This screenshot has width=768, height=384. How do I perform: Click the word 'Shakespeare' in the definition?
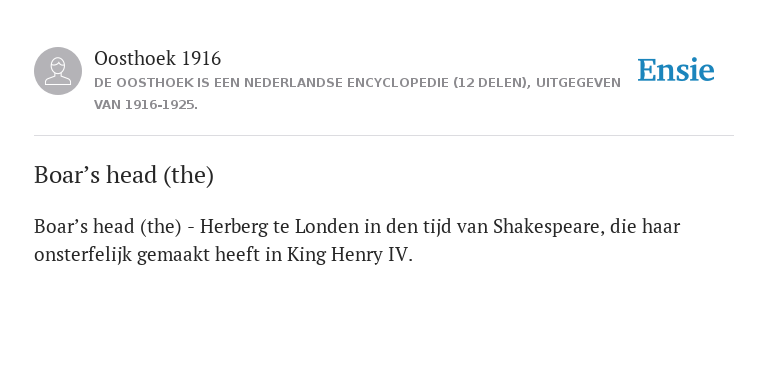pos(549,227)
